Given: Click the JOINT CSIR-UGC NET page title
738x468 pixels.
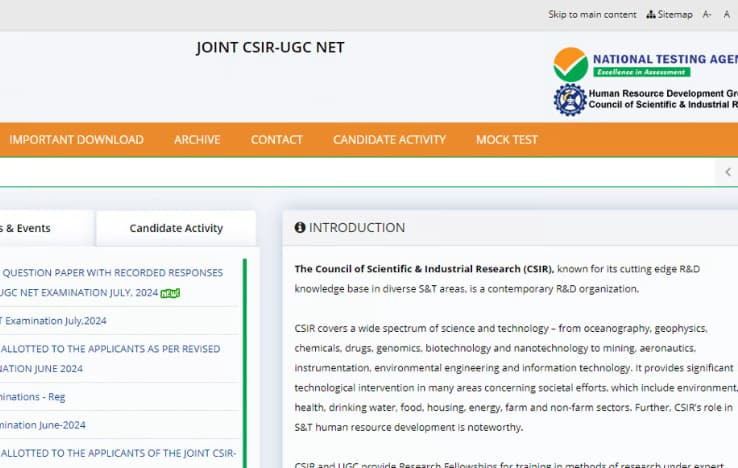Looking at the screenshot, I should click(270, 48).
